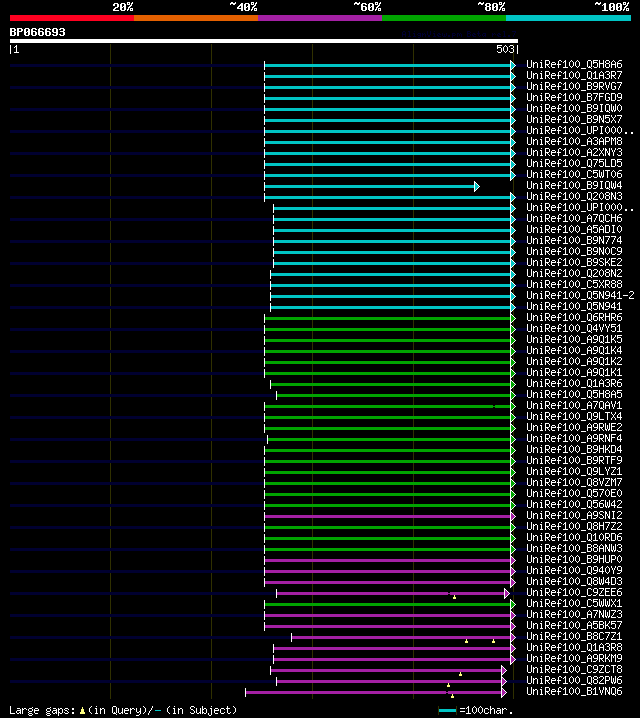This screenshot has width=640, height=718.
Task: Select hit label UniRef100_B9RVG7
Action: pos(574,87)
